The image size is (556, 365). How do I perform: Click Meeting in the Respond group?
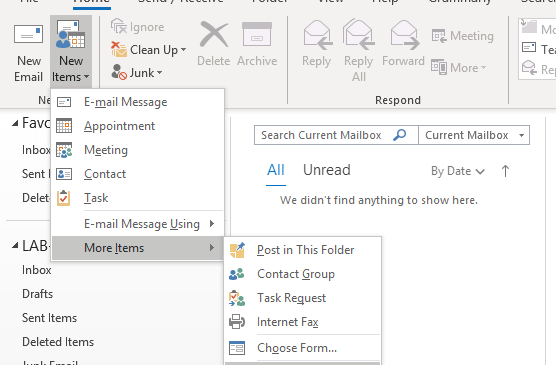(x=462, y=36)
